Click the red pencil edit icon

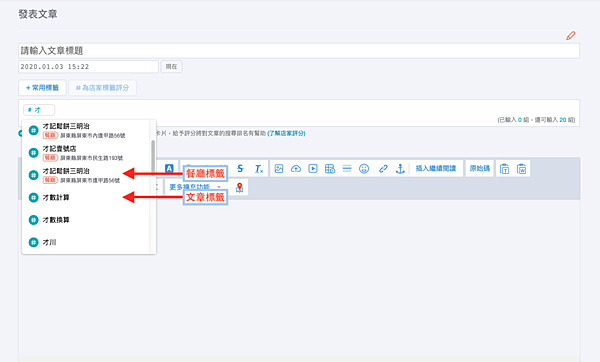pos(571,36)
